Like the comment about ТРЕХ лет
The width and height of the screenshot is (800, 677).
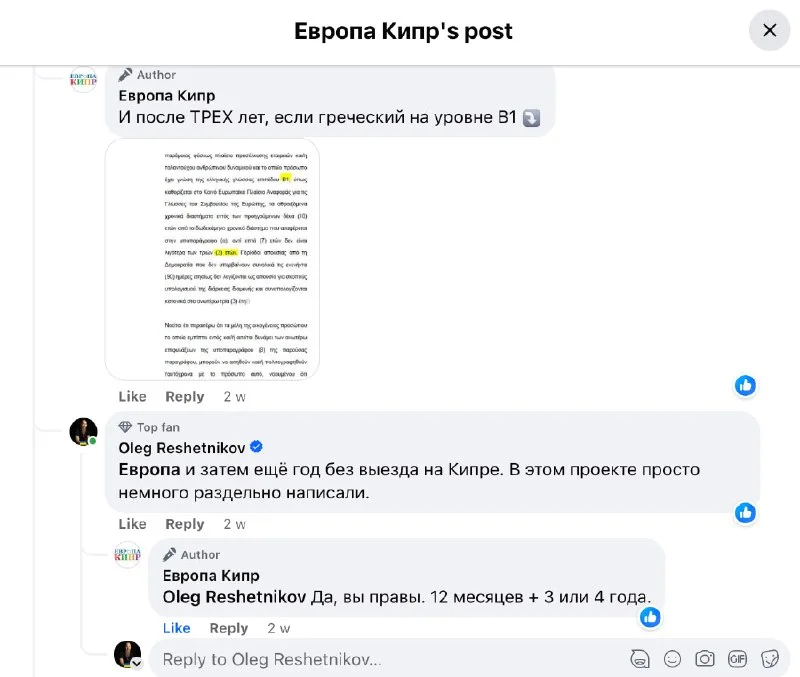[132, 396]
